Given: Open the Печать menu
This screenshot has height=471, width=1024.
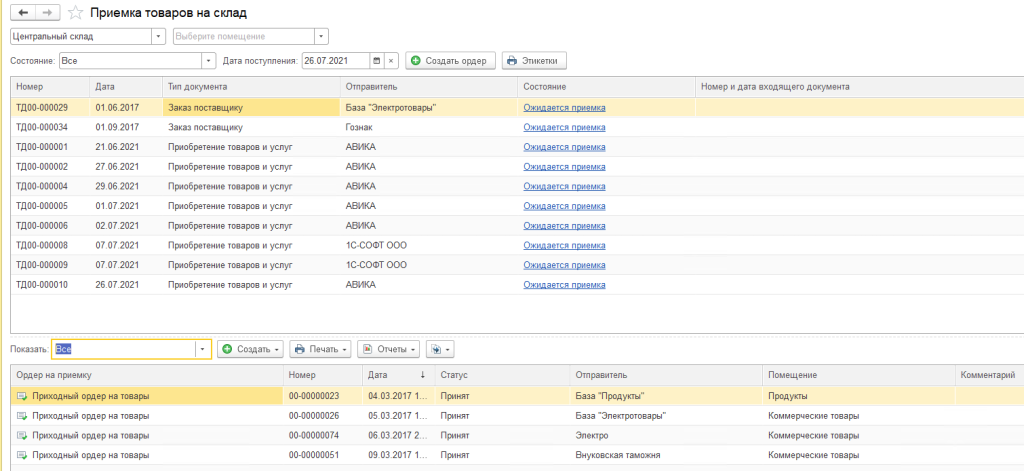Looking at the screenshot, I should [x=320, y=349].
